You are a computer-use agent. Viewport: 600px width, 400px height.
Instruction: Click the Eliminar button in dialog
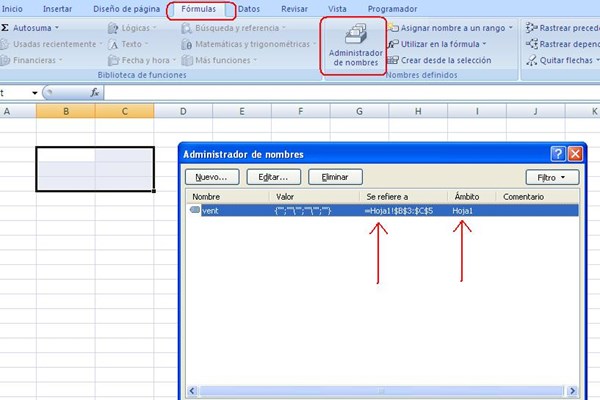335,177
